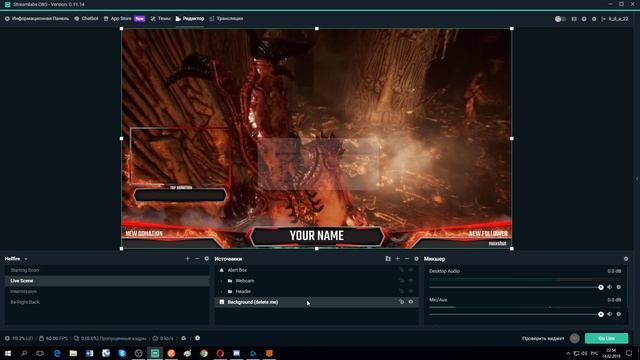
Task: Open File Explorer from taskbar
Action: tap(73, 353)
